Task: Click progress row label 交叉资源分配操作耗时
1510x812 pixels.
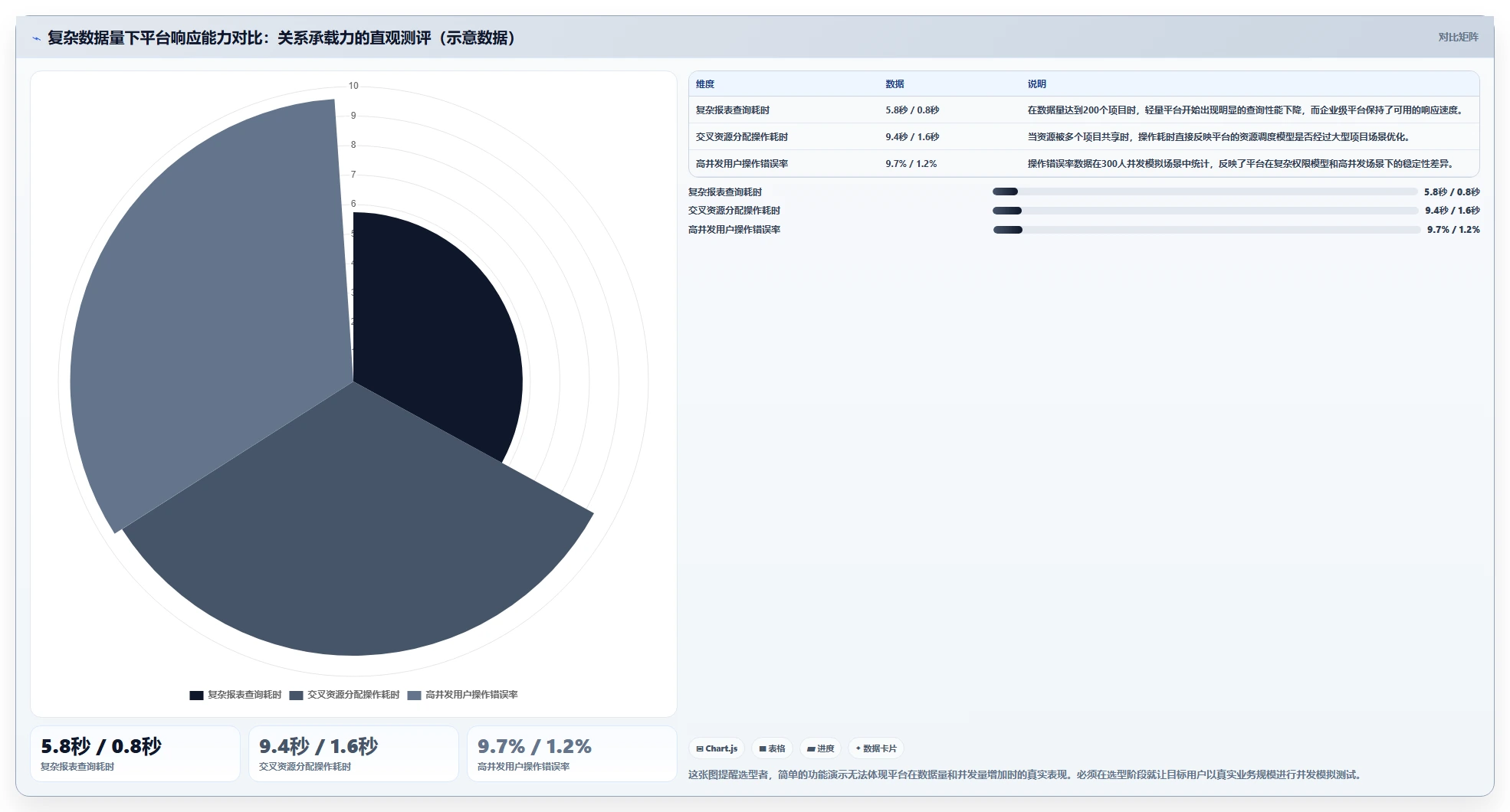Action: click(x=734, y=211)
